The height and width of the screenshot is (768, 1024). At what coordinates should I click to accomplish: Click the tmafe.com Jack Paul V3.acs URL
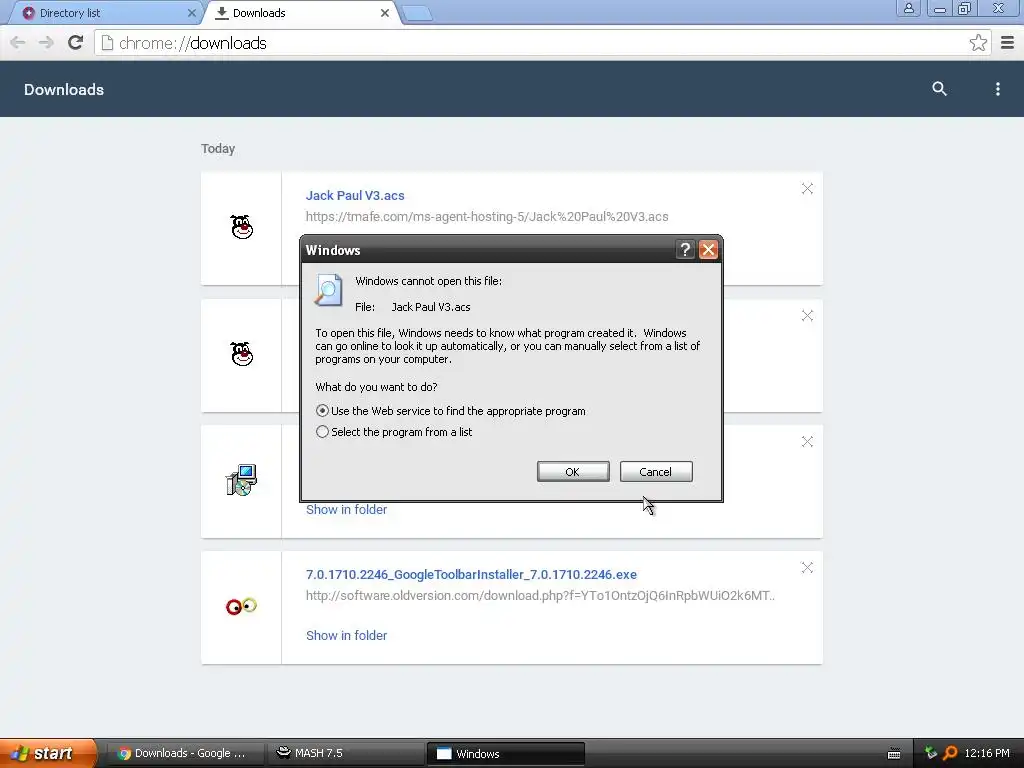487,216
